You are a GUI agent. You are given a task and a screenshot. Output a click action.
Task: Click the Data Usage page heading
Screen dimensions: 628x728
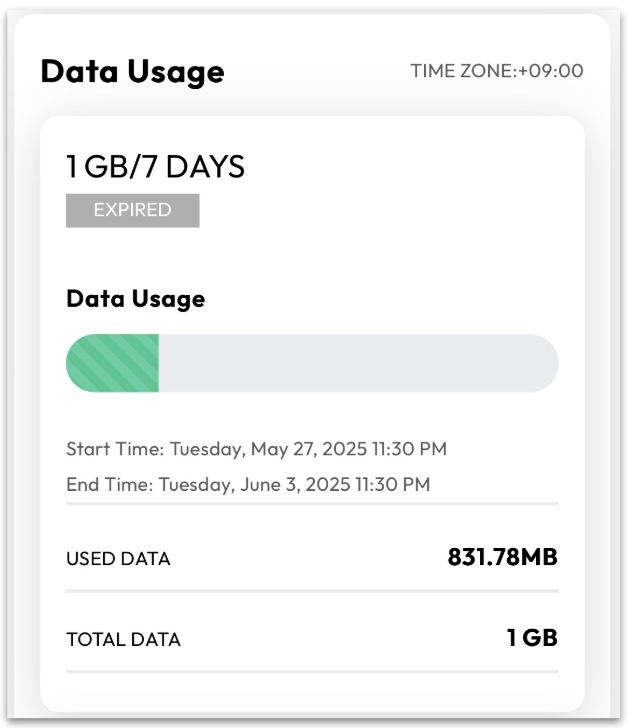[132, 72]
